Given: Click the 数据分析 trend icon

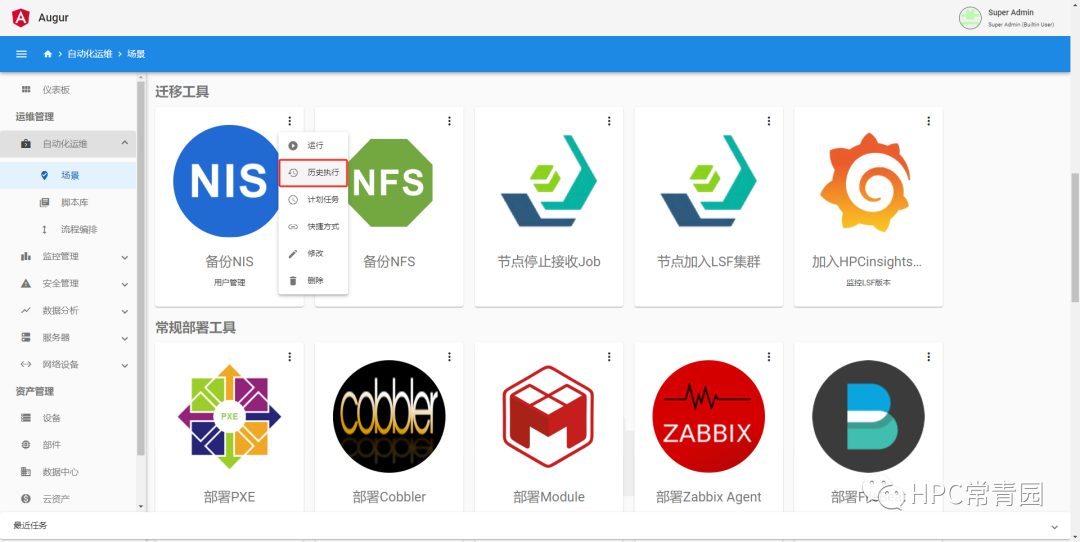Looking at the screenshot, I should point(26,310).
